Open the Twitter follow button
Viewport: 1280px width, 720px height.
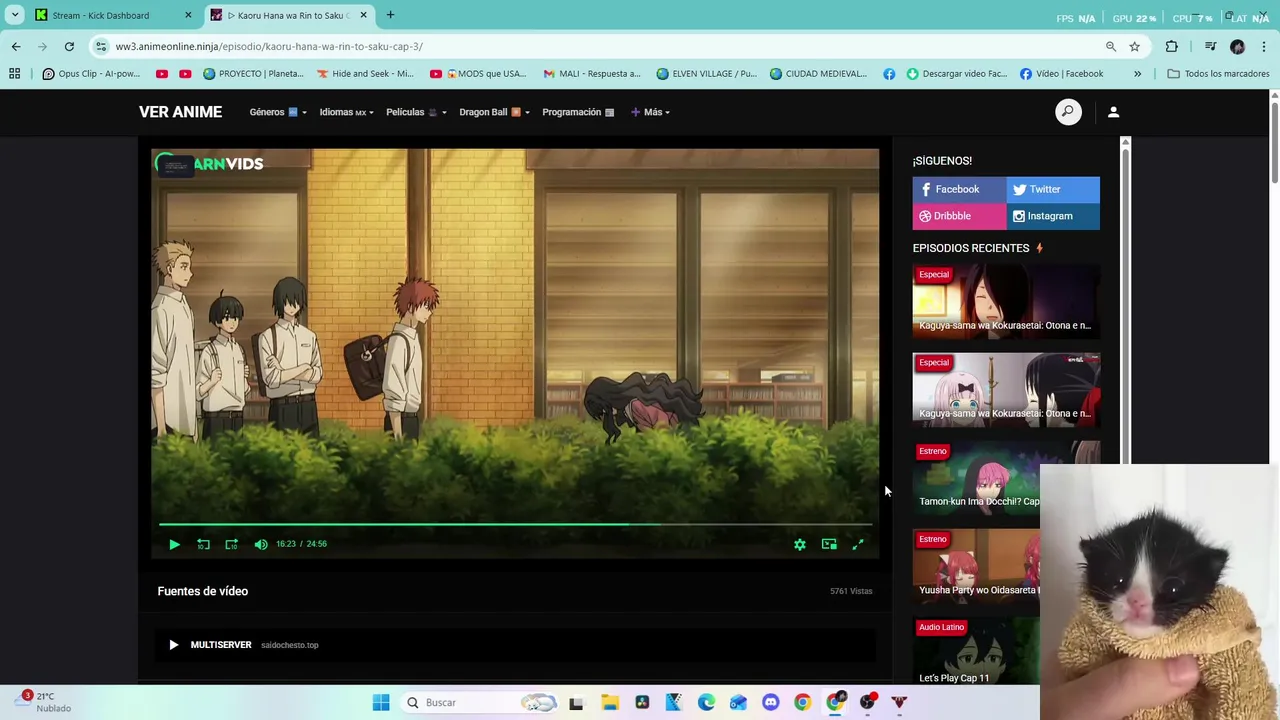click(1053, 189)
